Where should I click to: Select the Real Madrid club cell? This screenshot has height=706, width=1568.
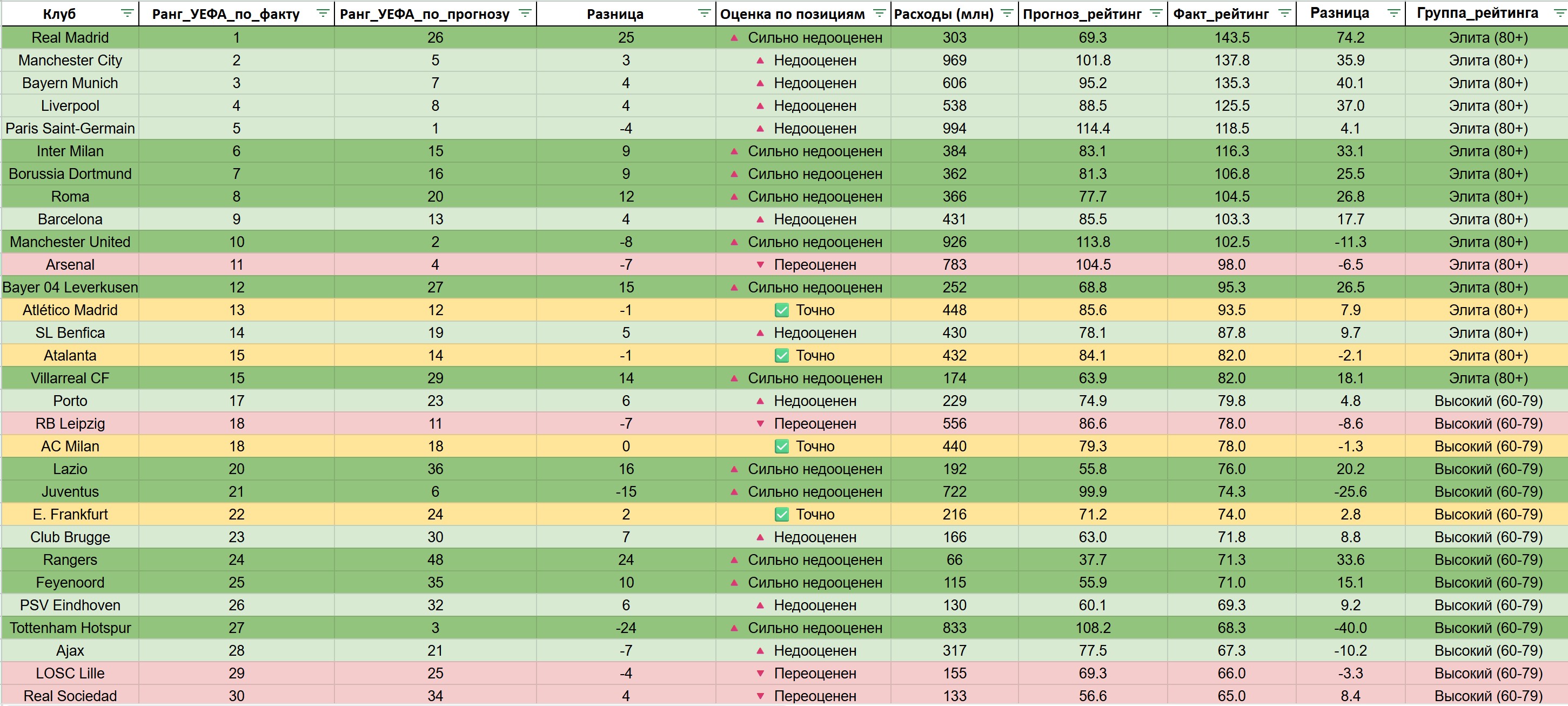70,37
